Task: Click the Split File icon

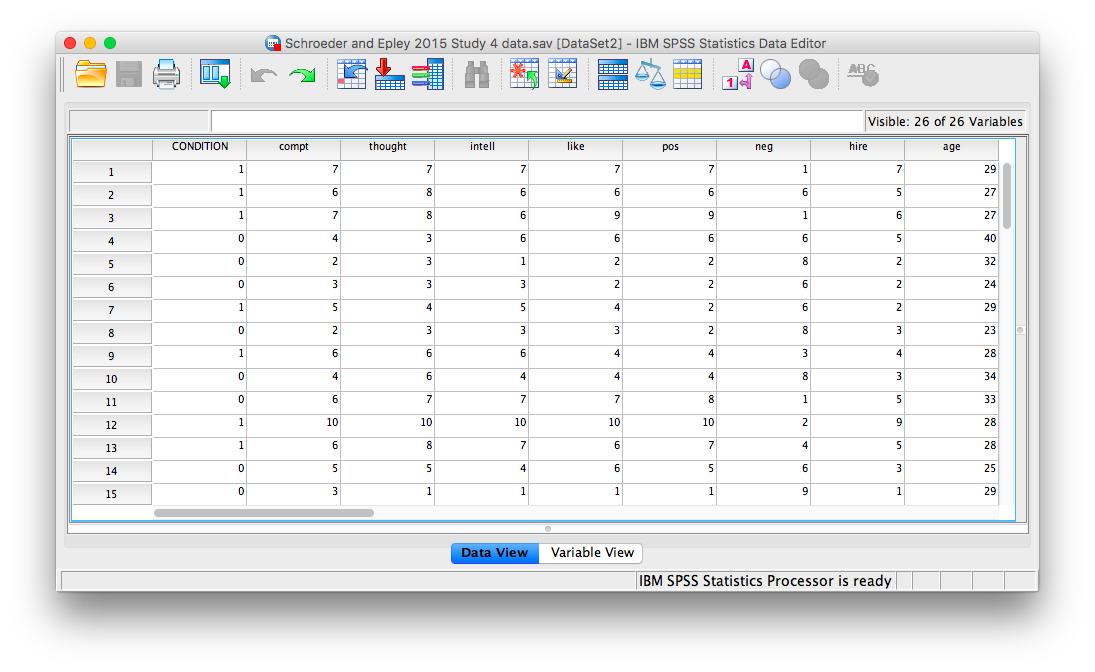Action: 612,75
